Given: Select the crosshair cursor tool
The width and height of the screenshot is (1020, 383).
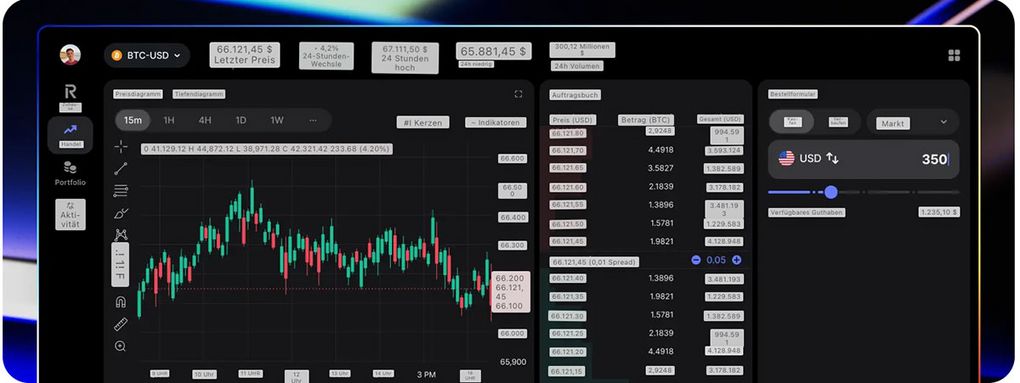Looking at the screenshot, I should coord(121,146).
